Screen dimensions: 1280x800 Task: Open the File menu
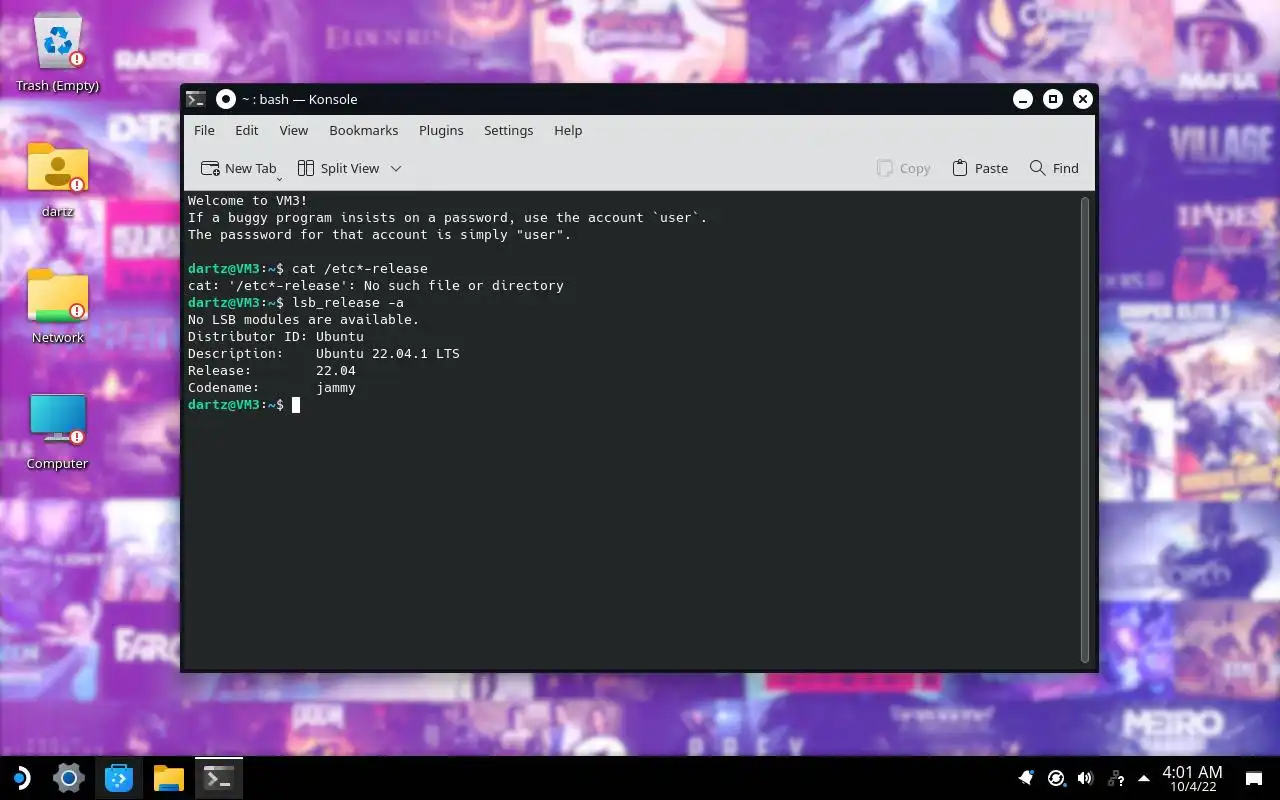[204, 130]
